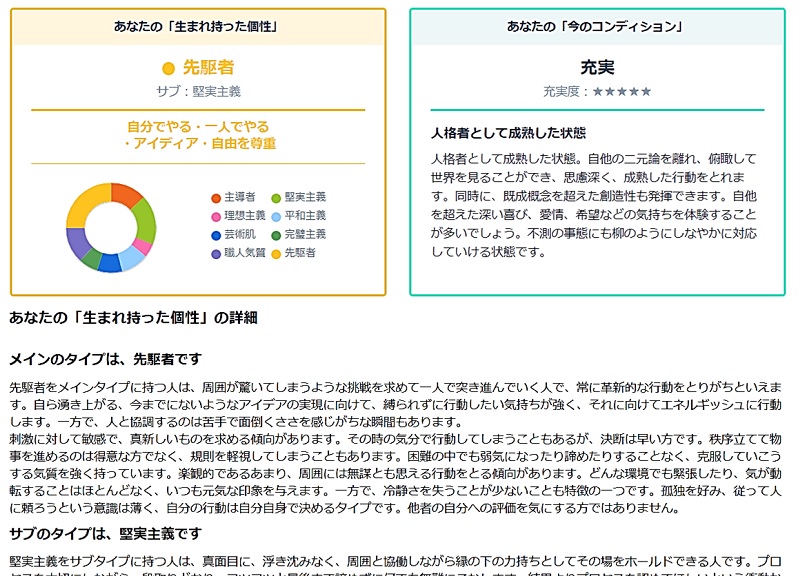The height and width of the screenshot is (576, 800).
Task: Click the yellow circle beside the 先駆者 title
Action: [168, 69]
